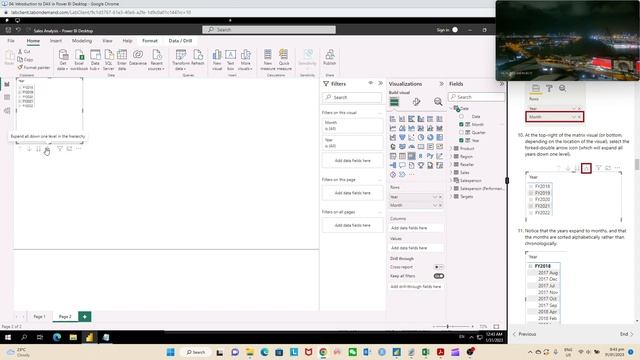Check the Date field checkbox
640x360 pixels.
(461, 116)
